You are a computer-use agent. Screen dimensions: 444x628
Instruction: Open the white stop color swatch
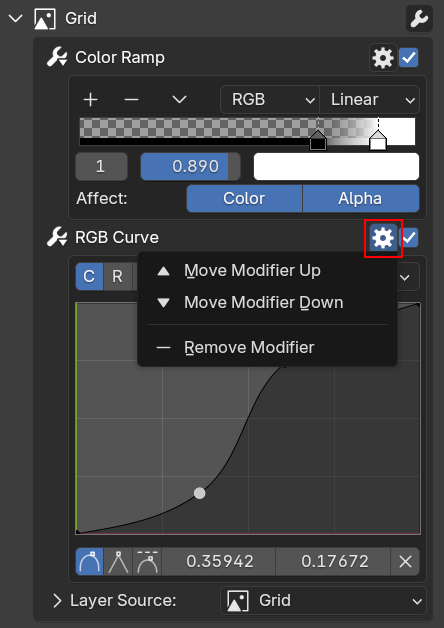coord(336,166)
